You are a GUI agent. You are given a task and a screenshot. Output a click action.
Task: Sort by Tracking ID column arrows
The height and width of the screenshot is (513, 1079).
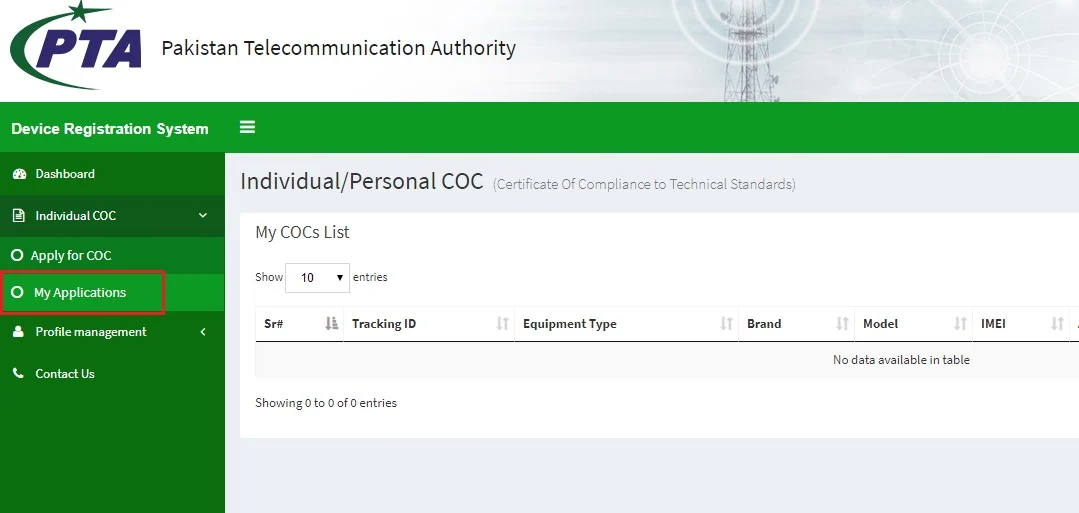502,324
